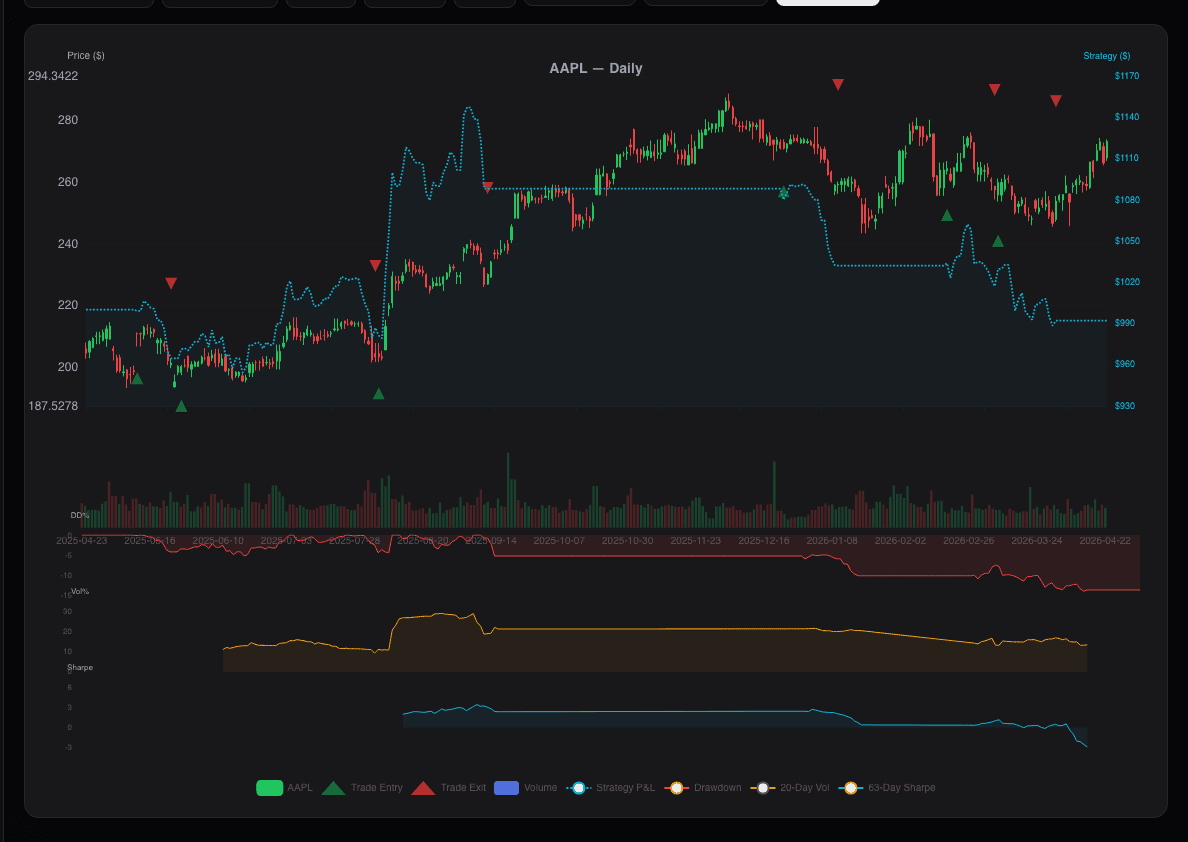The image size is (1188, 842).
Task: Open the second tab from the left
Action: point(219,2)
